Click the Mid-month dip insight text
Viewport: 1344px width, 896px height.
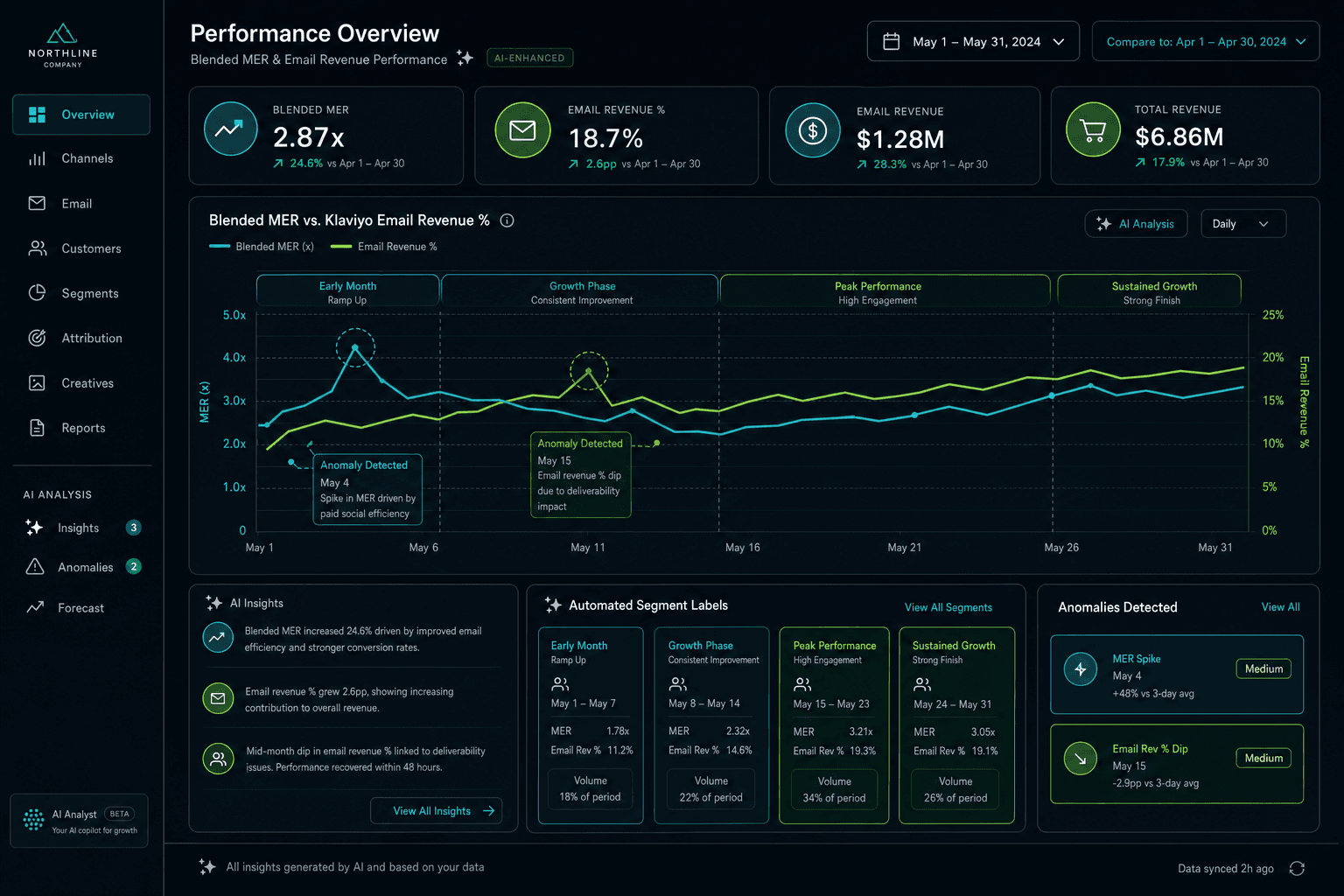pos(366,759)
